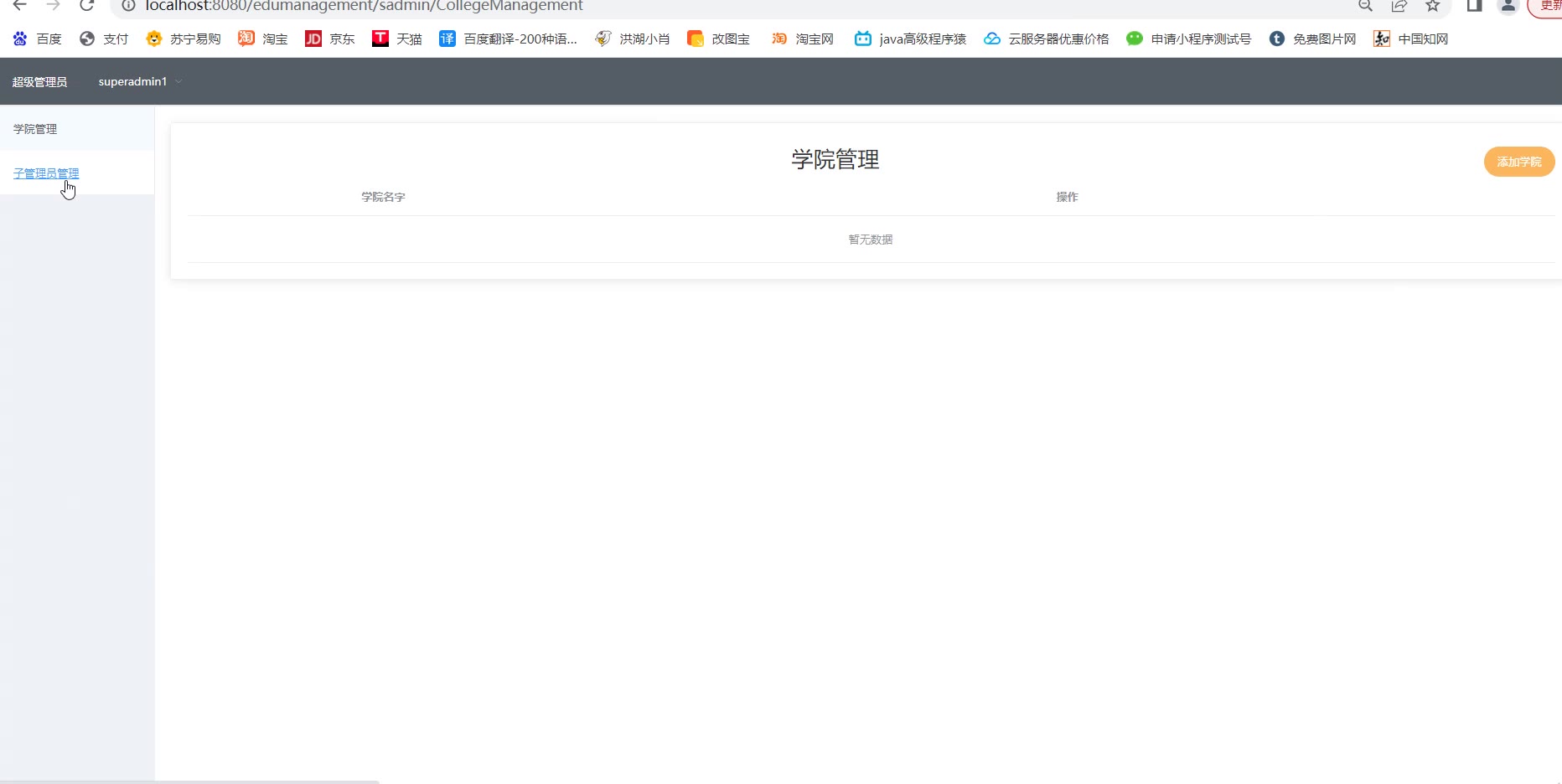Select 学院管理 in the sidebar

click(77, 129)
